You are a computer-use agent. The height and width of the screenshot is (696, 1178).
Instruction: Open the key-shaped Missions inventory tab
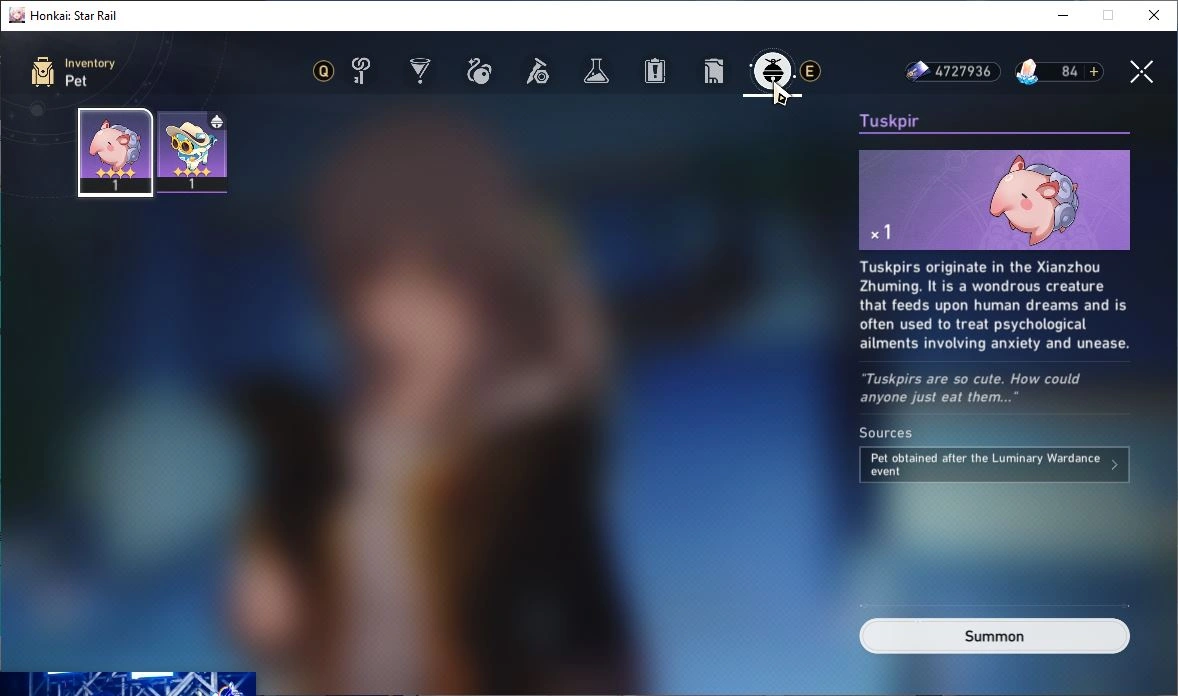tap(361, 71)
